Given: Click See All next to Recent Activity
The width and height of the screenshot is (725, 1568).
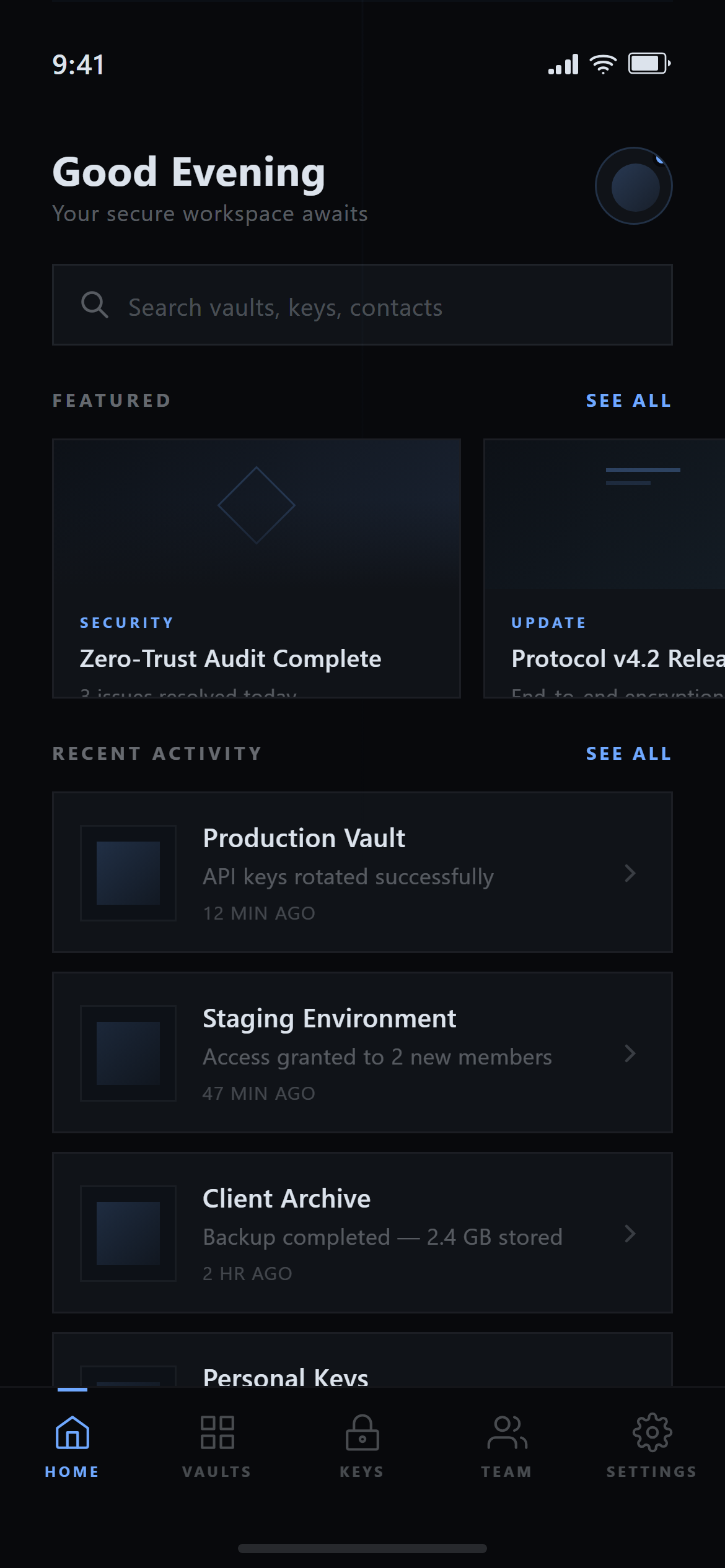Looking at the screenshot, I should pyautogui.click(x=629, y=754).
